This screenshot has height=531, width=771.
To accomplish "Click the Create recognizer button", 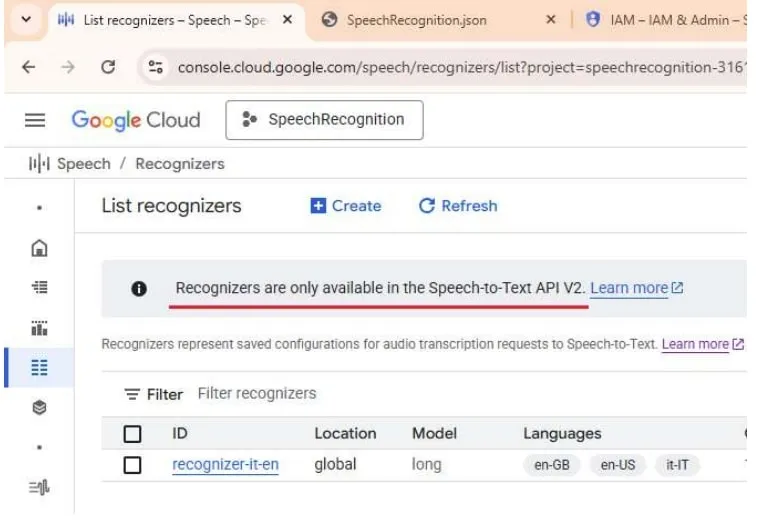I will tap(346, 206).
